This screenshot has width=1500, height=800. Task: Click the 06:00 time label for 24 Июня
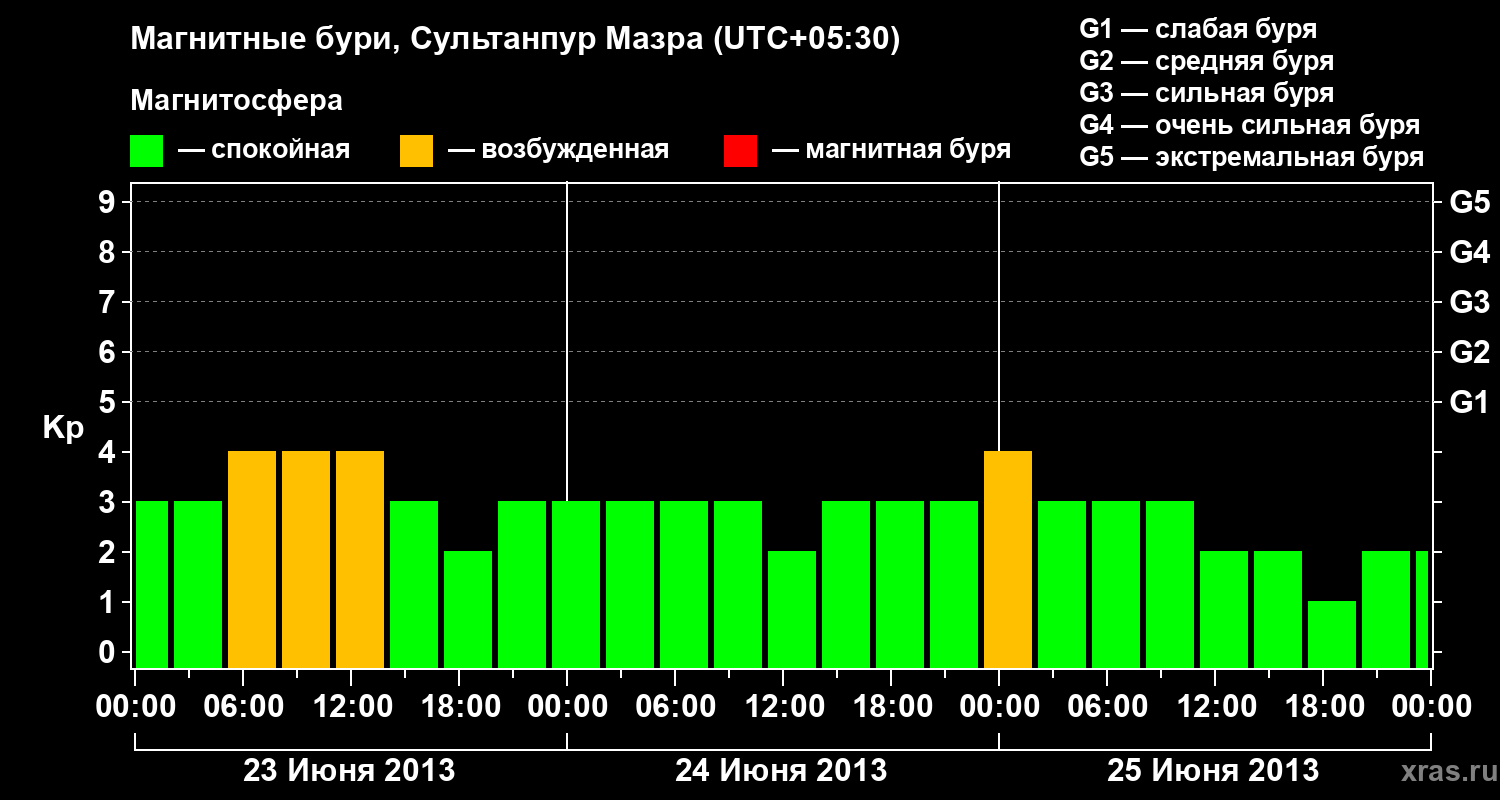[x=676, y=706]
